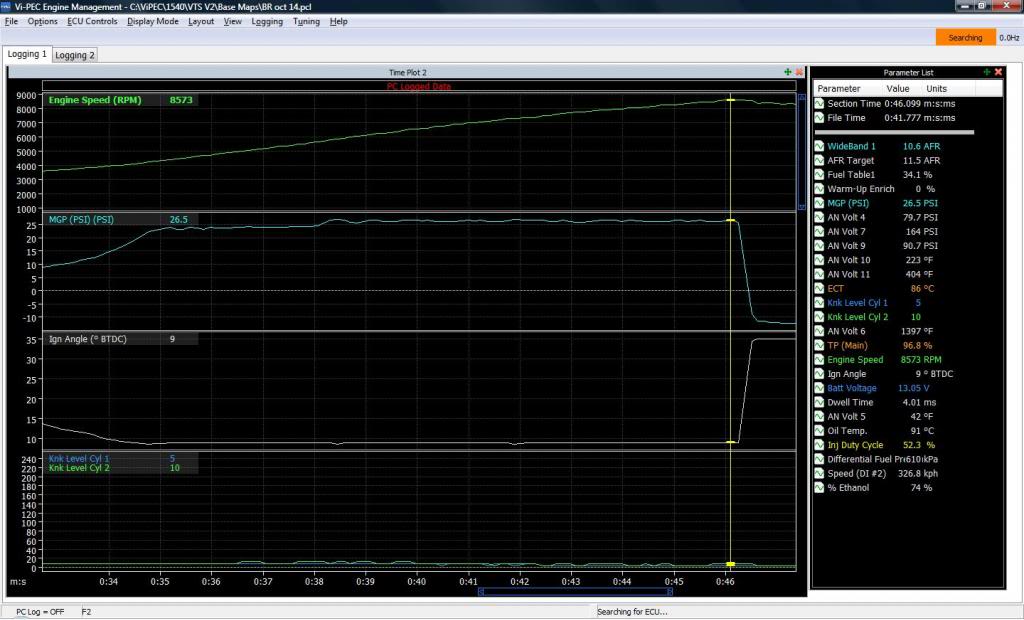The height and width of the screenshot is (620, 1024).
Task: Select the Knk Level Cyl 2 plot label
Action: [x=79, y=468]
